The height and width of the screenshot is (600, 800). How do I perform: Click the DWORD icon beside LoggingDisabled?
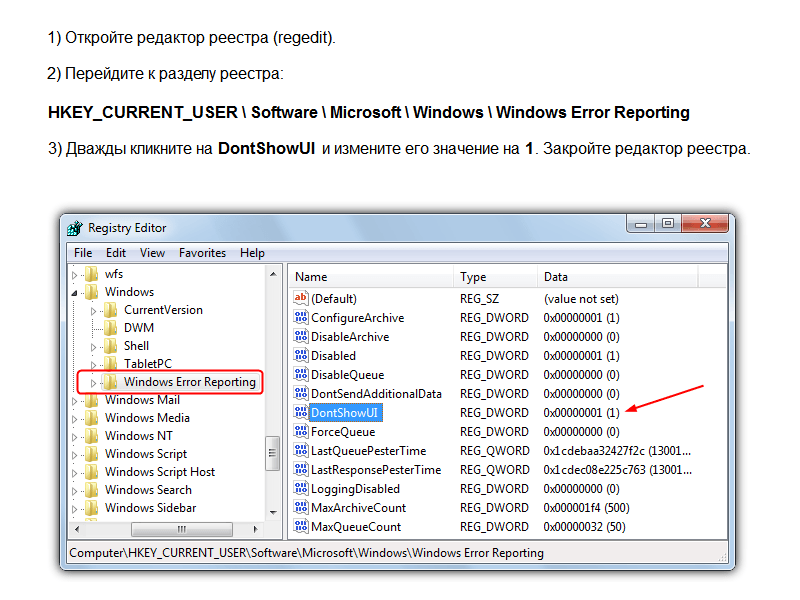tap(301, 489)
